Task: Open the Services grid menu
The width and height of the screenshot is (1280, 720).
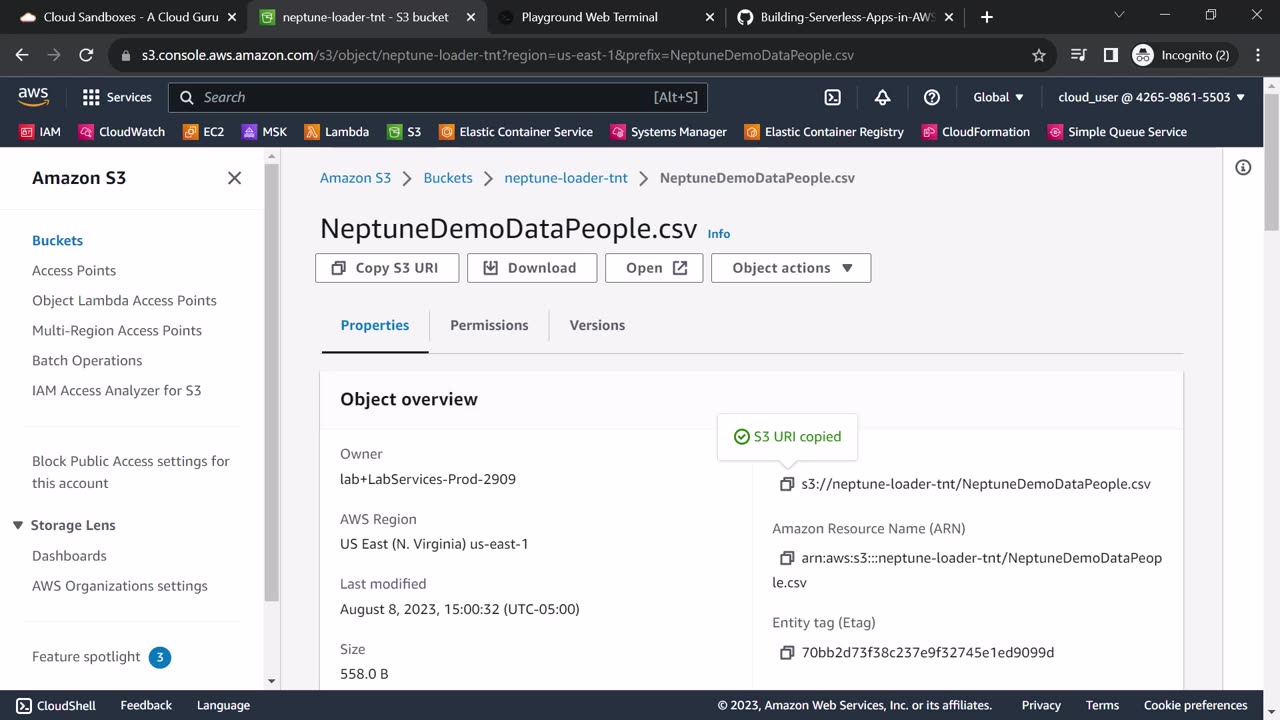Action: click(x=117, y=97)
